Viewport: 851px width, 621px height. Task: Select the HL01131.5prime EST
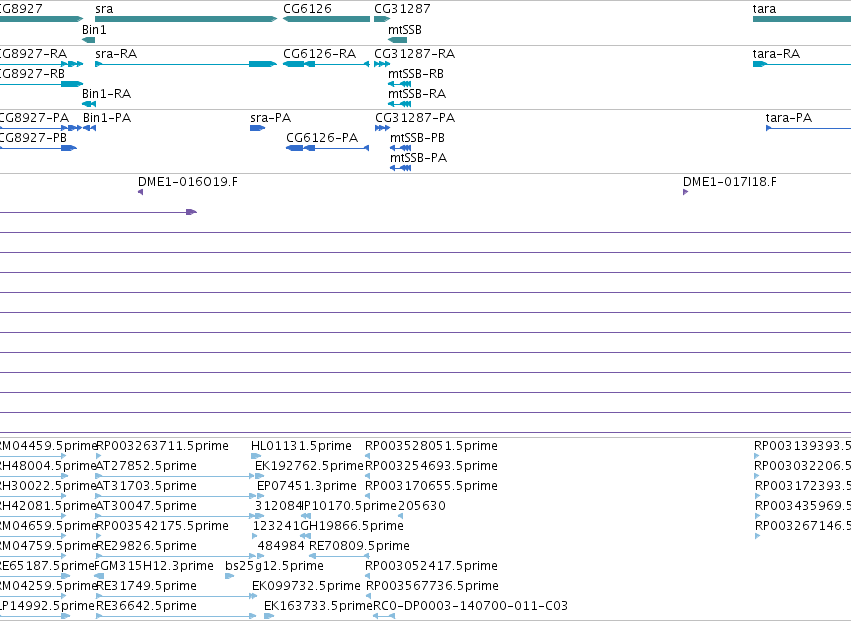[x=256, y=456]
